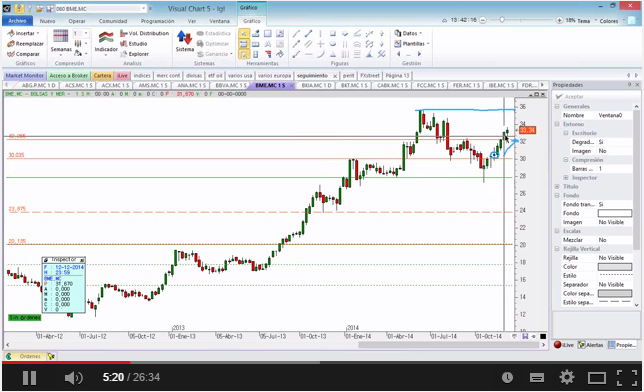
Task: Open the Alertas panel tab
Action: pyautogui.click(x=591, y=345)
